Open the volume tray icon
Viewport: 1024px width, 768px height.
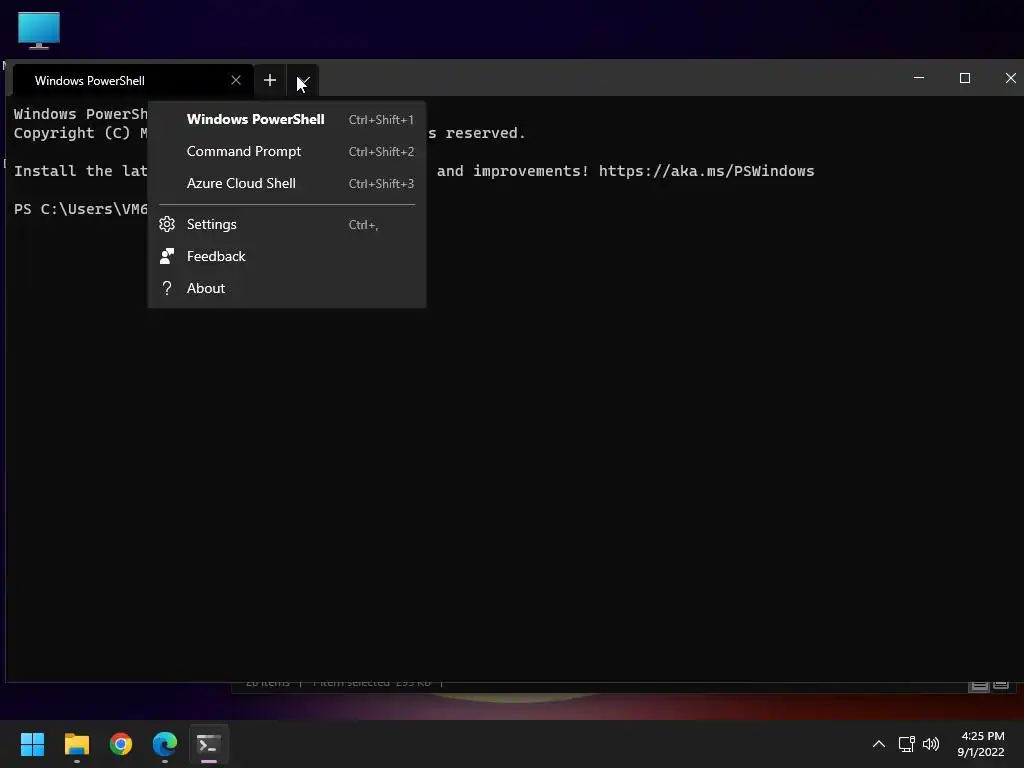pyautogui.click(x=931, y=744)
